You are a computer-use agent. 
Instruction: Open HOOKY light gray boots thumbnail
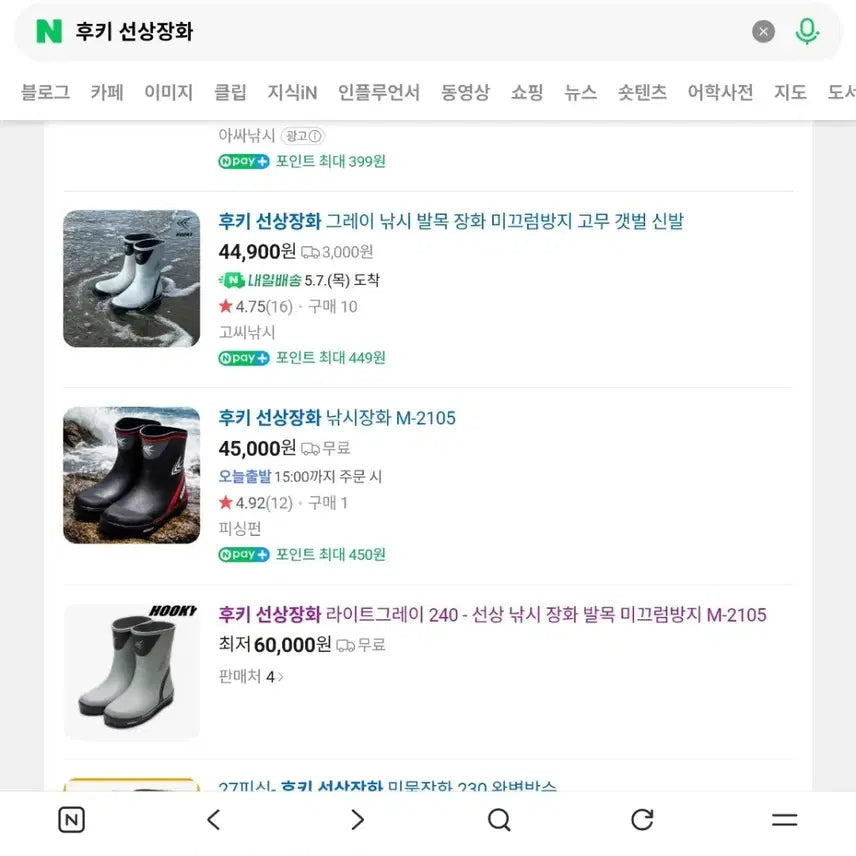coord(132,672)
